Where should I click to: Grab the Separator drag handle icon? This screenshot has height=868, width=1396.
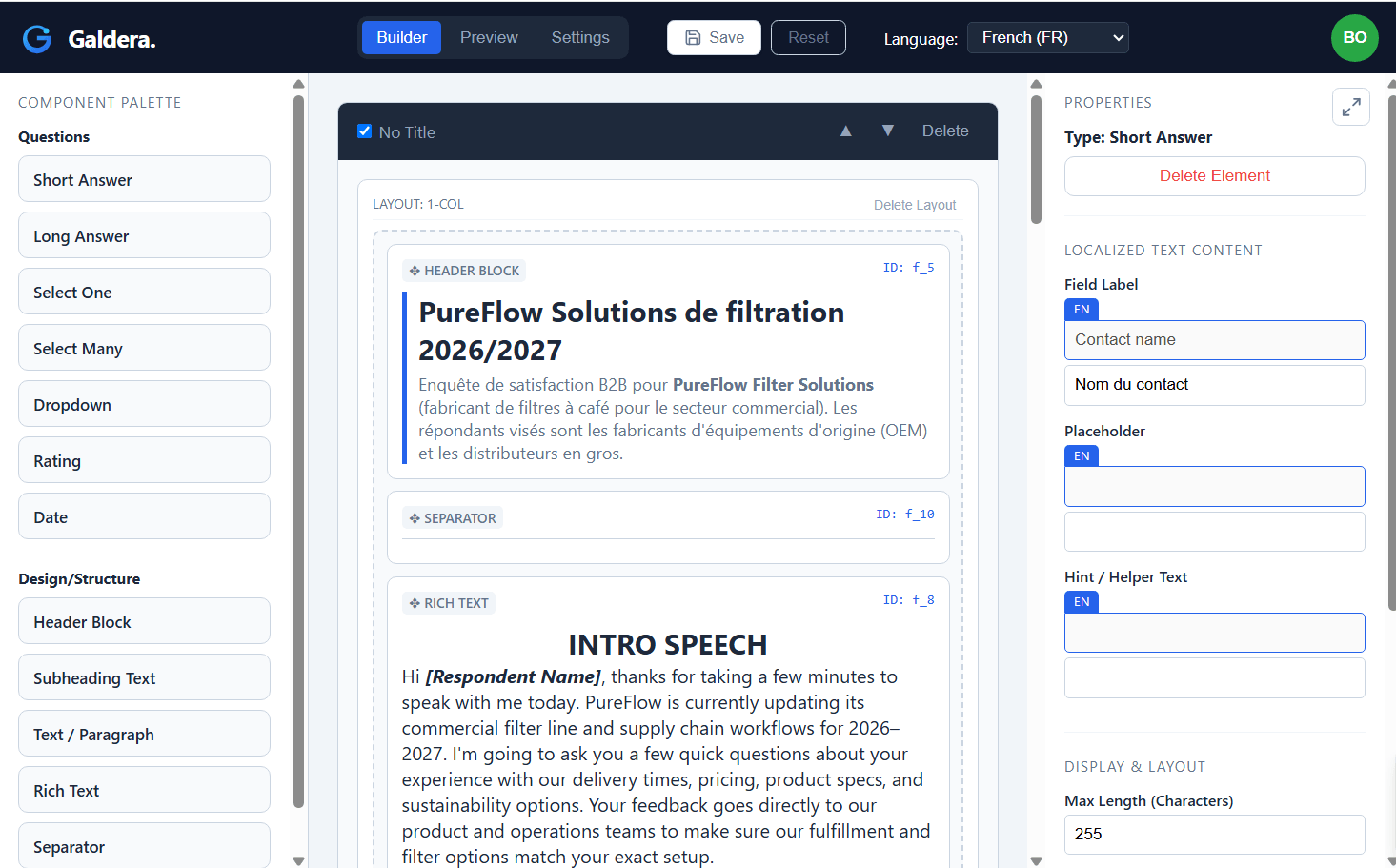[x=415, y=518]
